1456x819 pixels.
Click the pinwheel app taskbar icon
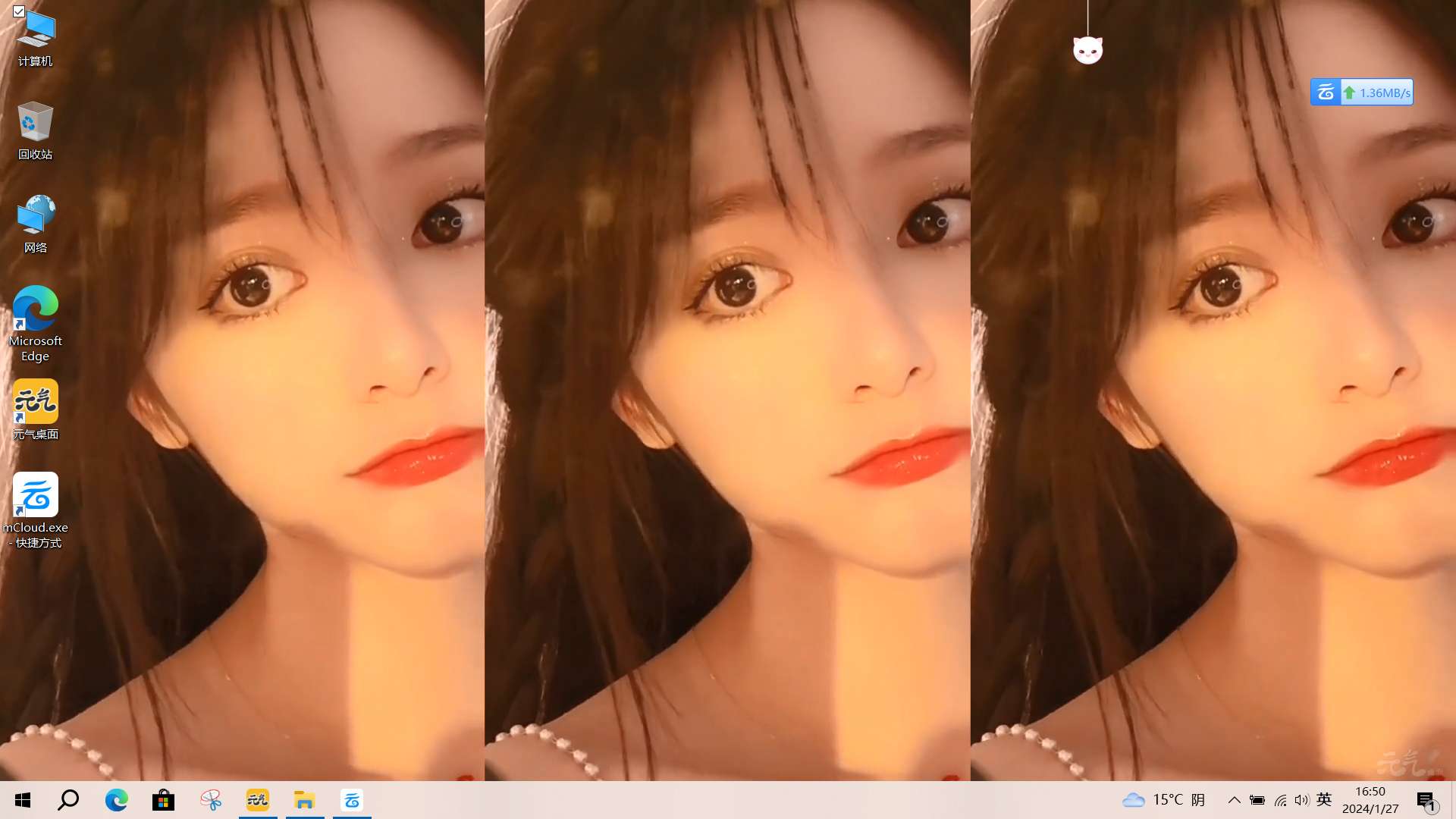point(211,800)
